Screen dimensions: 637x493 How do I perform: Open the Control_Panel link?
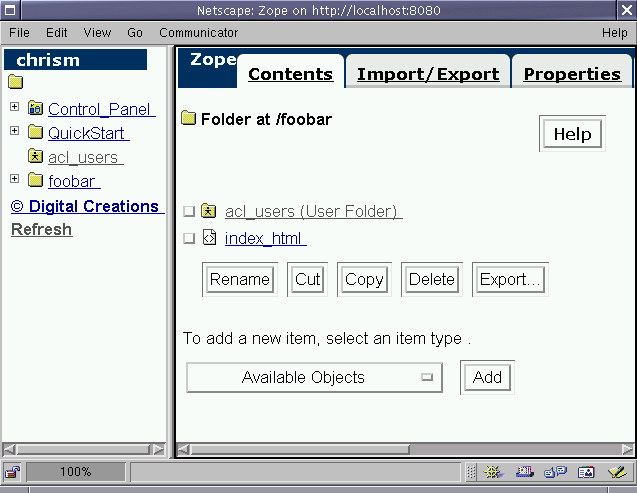pyautogui.click(x=102, y=109)
